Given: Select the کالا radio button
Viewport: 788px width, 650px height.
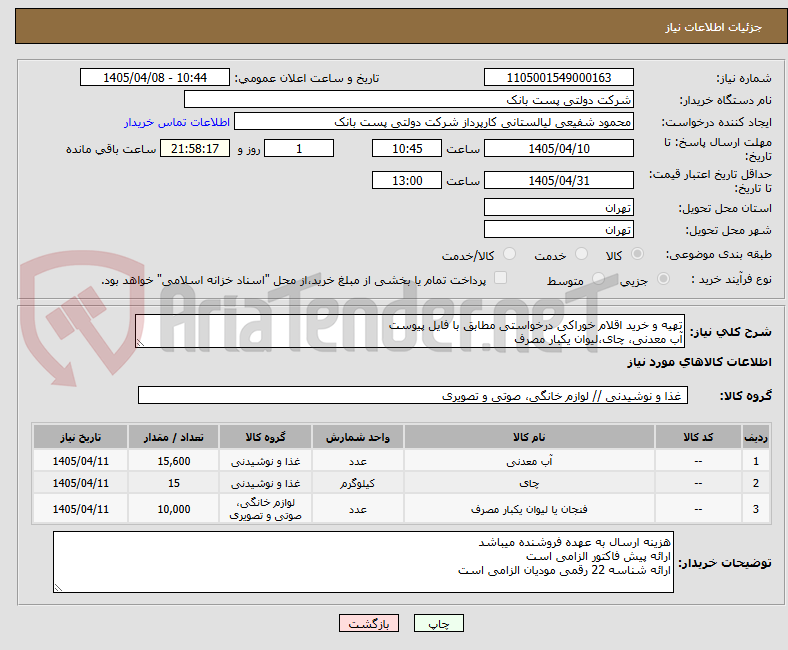Looking at the screenshot, I should 637,254.
